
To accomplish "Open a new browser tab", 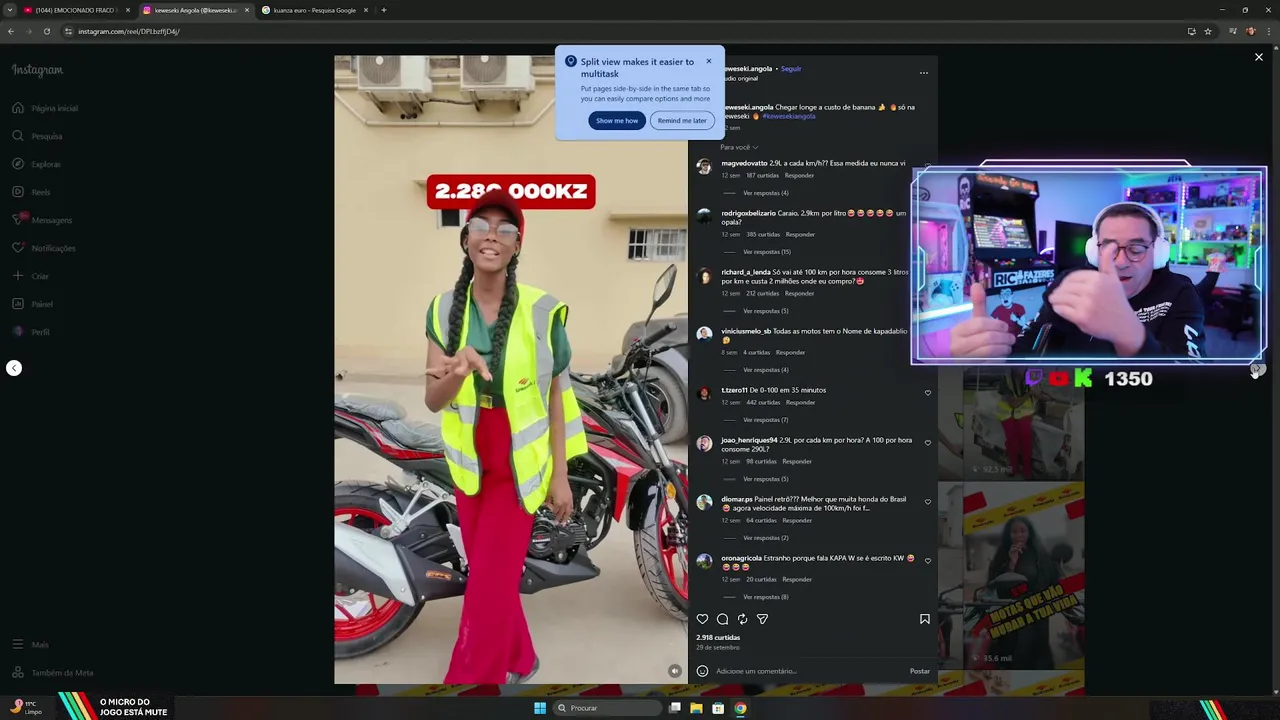I will point(384,10).
